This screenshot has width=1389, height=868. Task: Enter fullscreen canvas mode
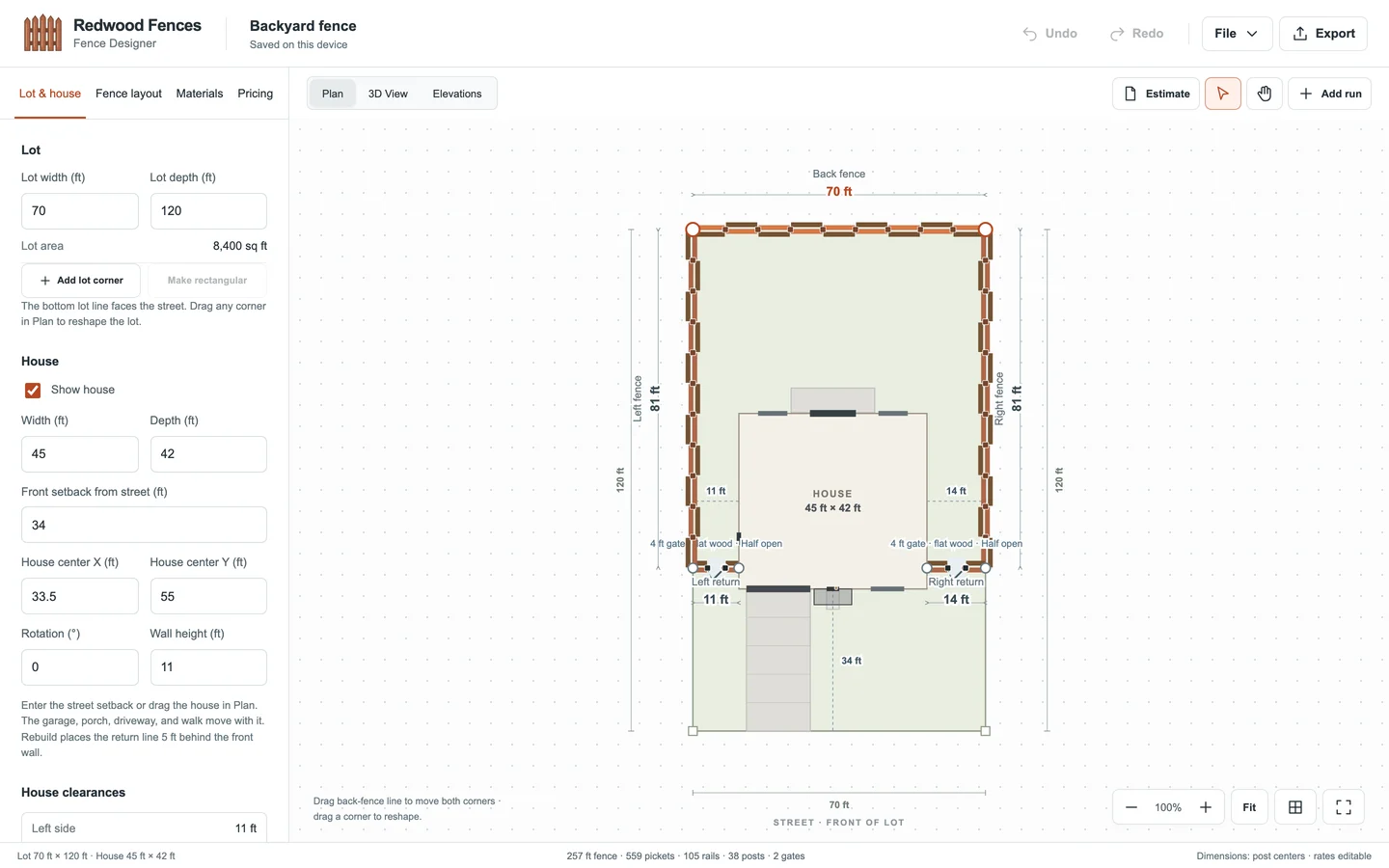[1344, 807]
